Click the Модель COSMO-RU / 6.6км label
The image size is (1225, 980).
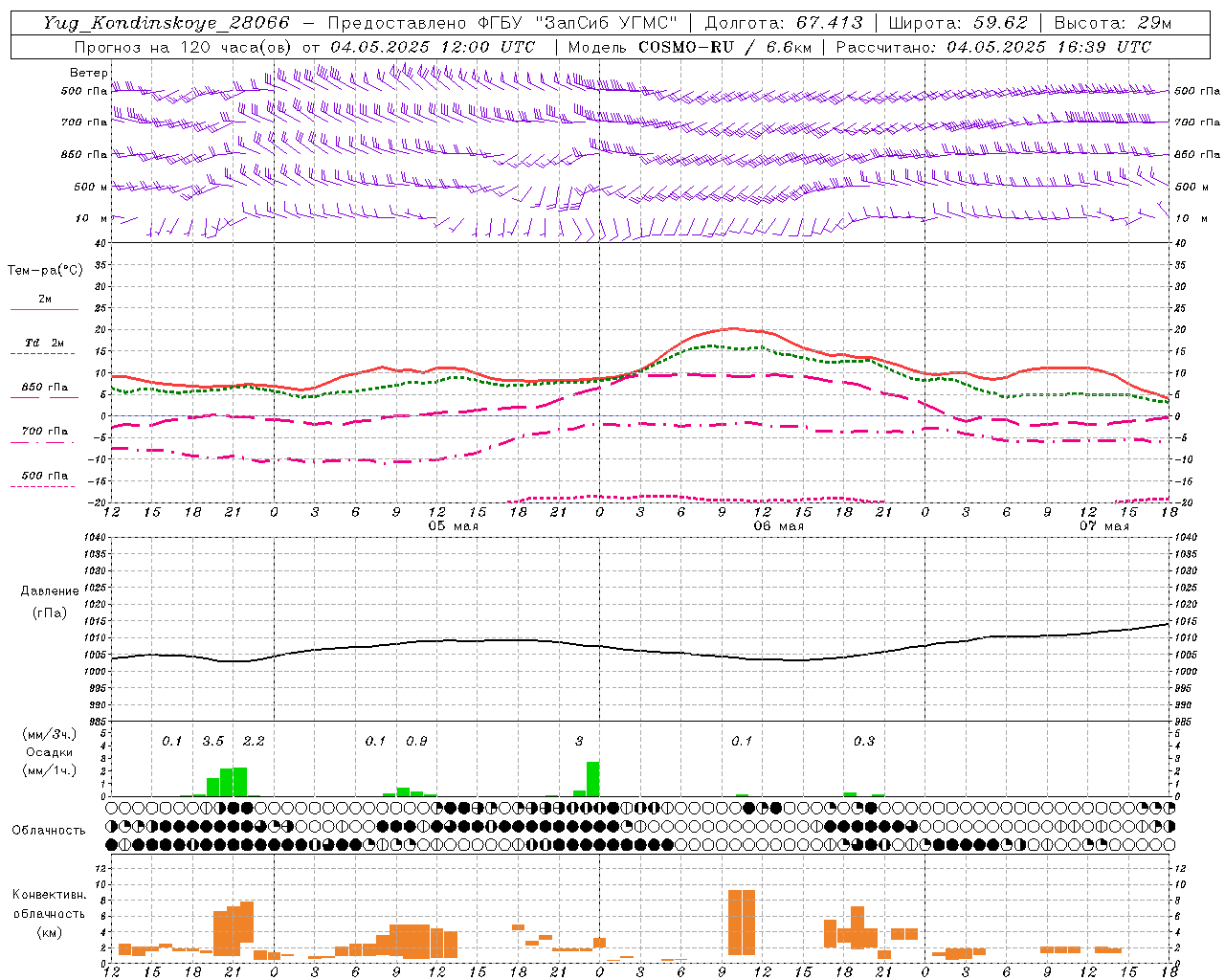(x=690, y=47)
